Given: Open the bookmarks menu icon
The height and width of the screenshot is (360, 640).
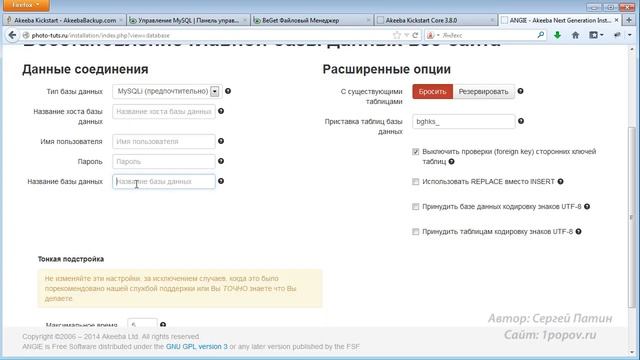Looking at the screenshot, I should point(596,36).
